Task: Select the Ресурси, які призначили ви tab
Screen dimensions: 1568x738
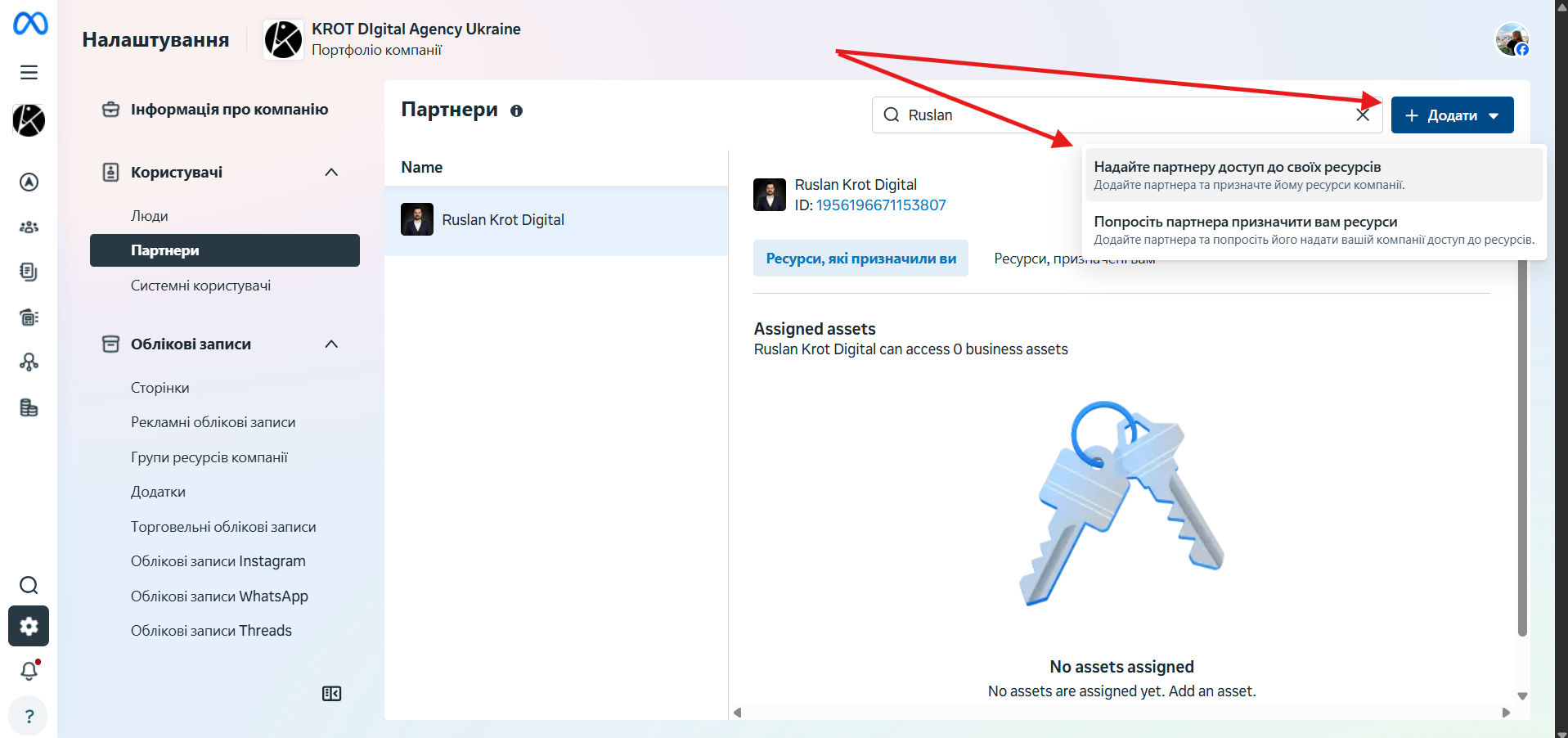Action: point(860,259)
